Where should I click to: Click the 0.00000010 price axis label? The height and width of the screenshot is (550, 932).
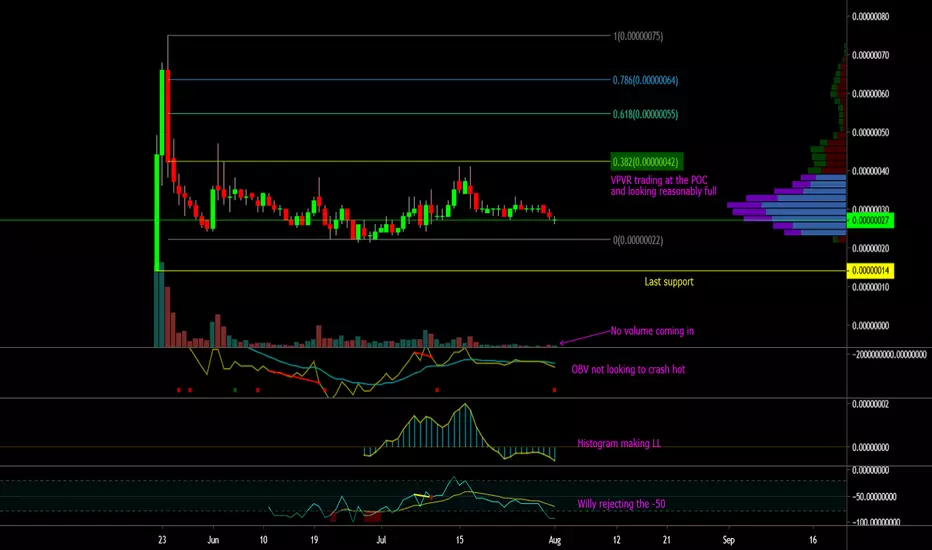(870, 287)
